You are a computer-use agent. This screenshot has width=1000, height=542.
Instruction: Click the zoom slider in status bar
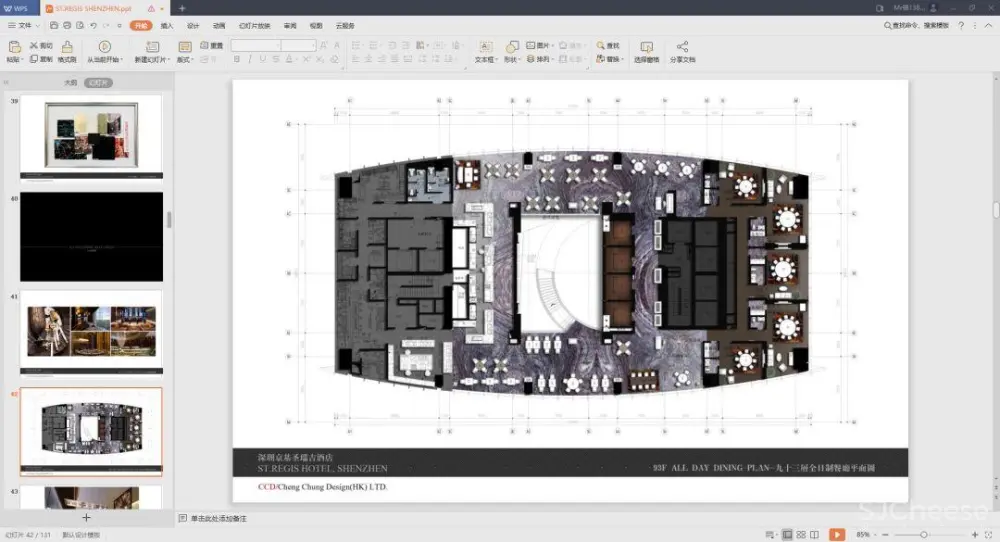pos(924,535)
